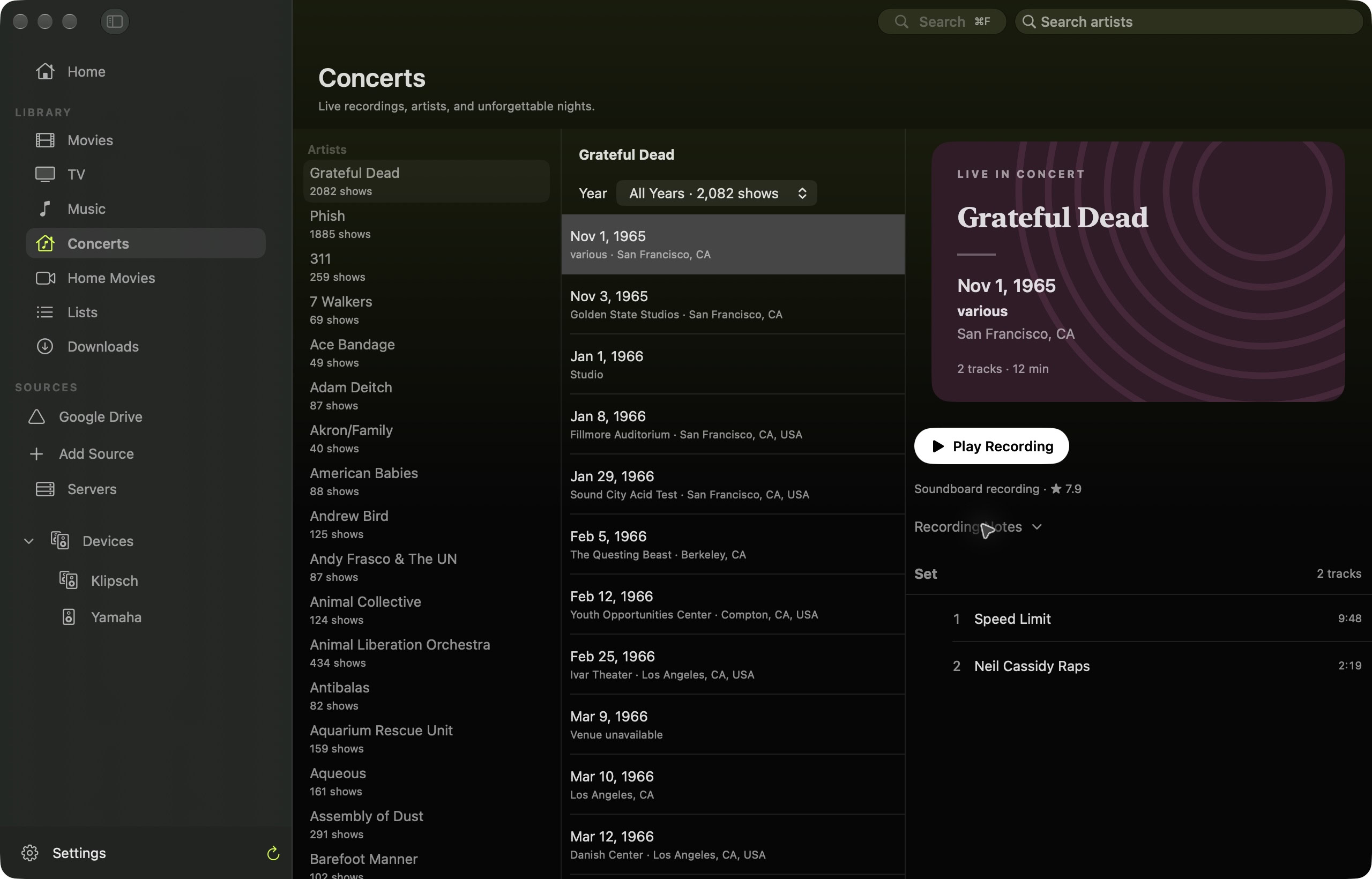This screenshot has width=1372, height=879.
Task: Click the Add Source plus icon
Action: point(36,453)
